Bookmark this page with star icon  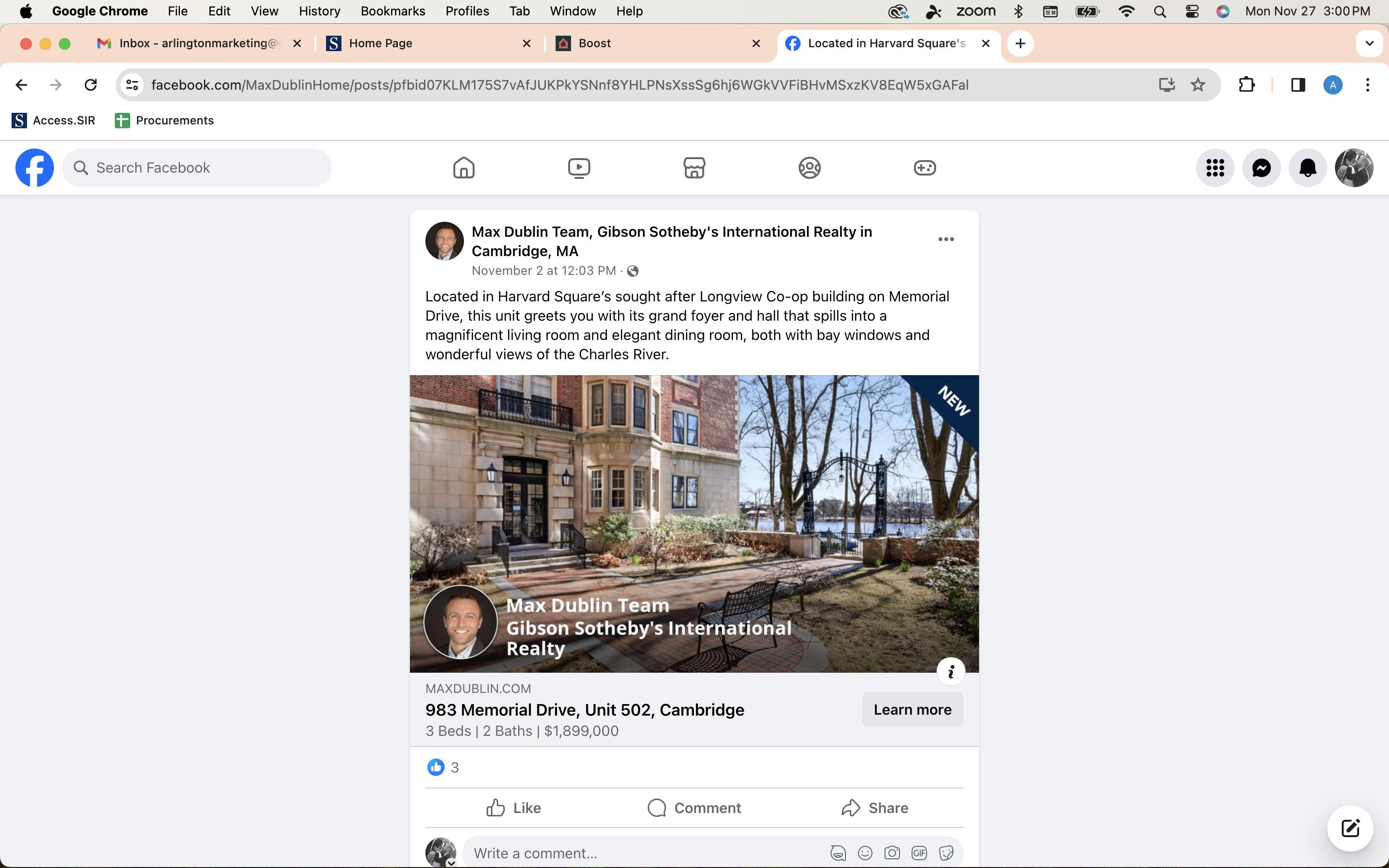tap(1198, 85)
